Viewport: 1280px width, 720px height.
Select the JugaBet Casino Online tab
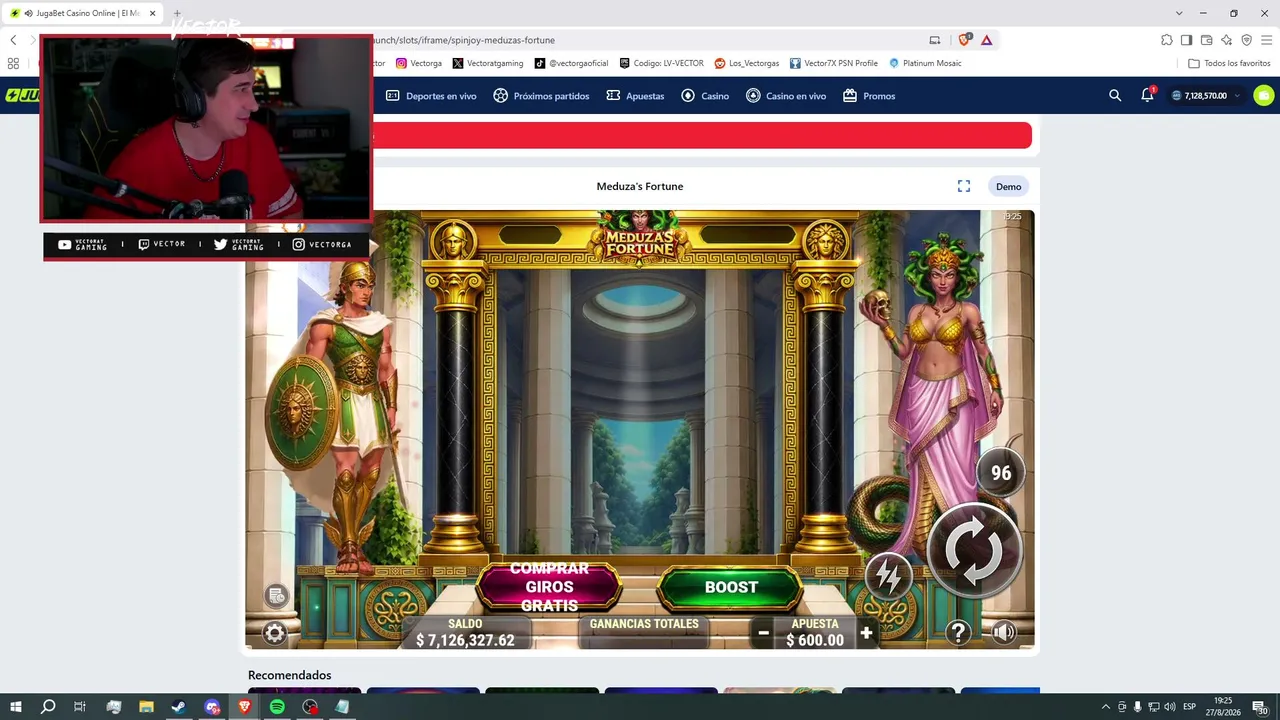tap(84, 13)
